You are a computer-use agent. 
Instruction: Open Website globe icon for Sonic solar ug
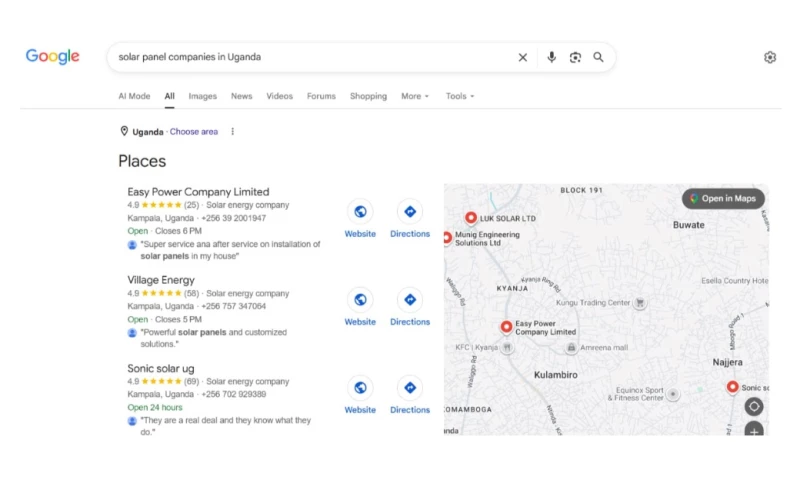click(x=360, y=388)
